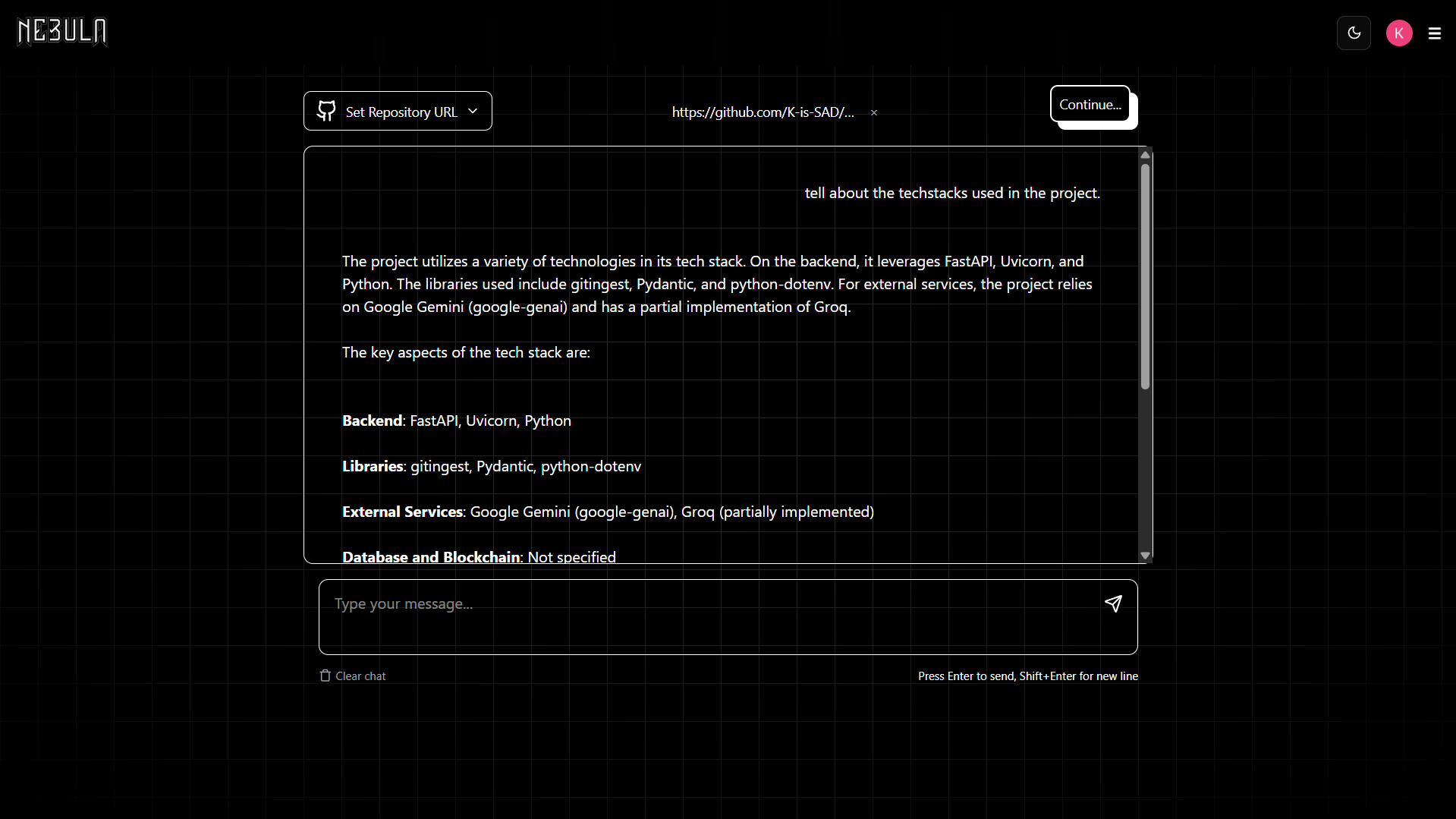Expand the Set Repository URL dropdown

(398, 111)
